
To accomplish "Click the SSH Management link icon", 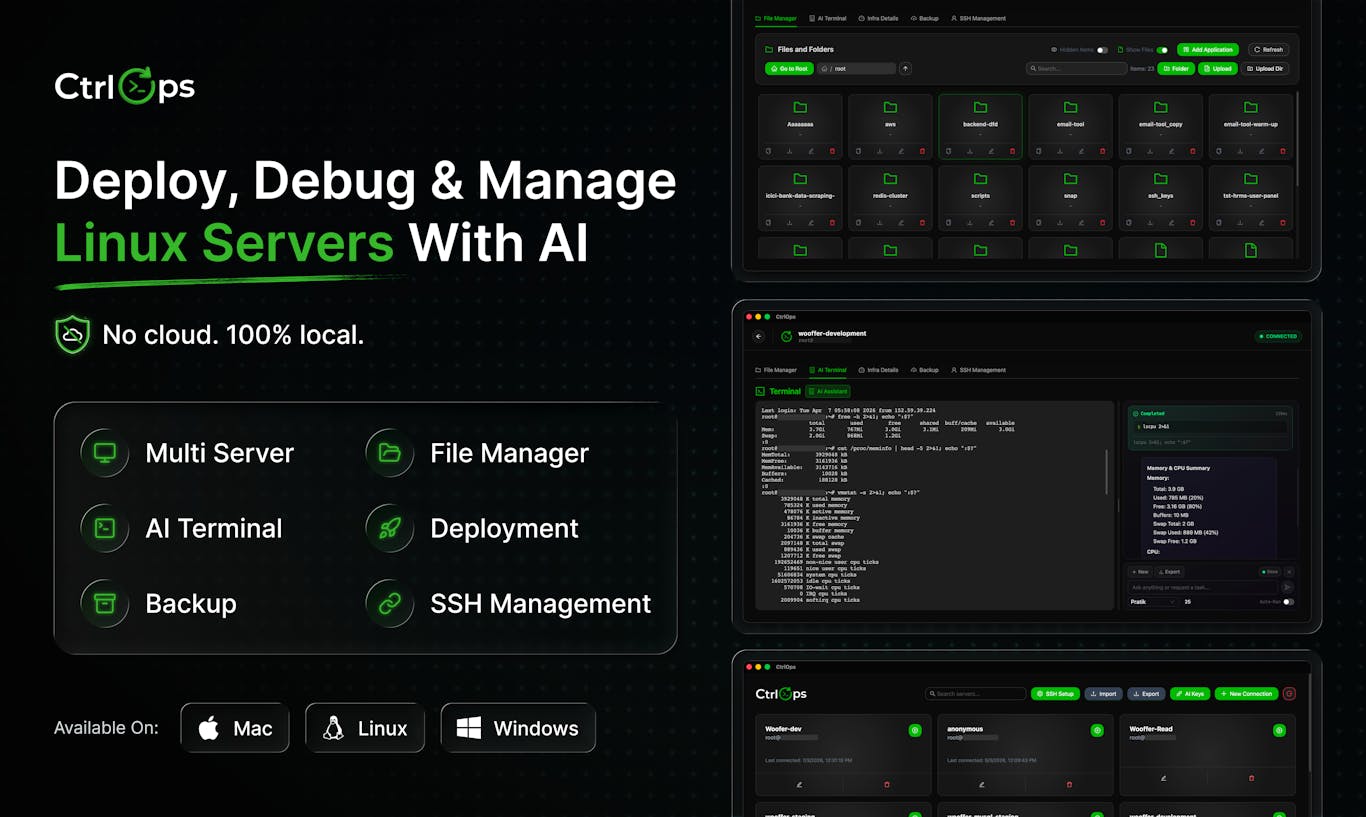I will point(390,603).
